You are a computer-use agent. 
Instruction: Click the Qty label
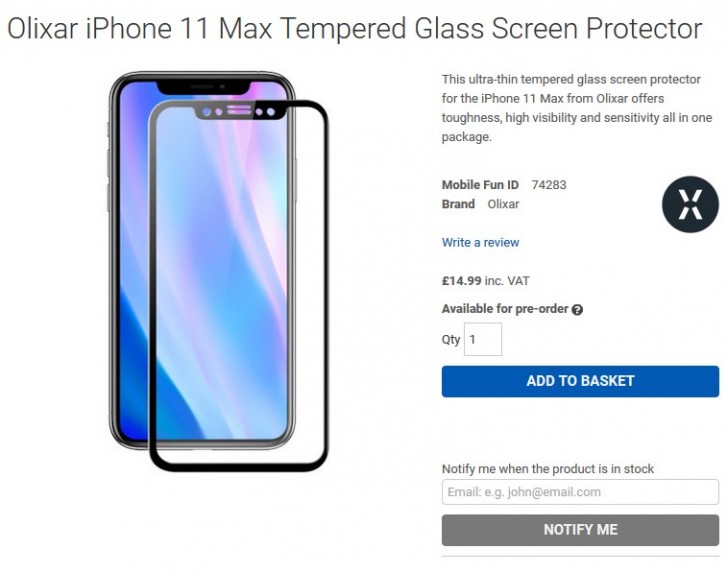pyautogui.click(x=451, y=339)
